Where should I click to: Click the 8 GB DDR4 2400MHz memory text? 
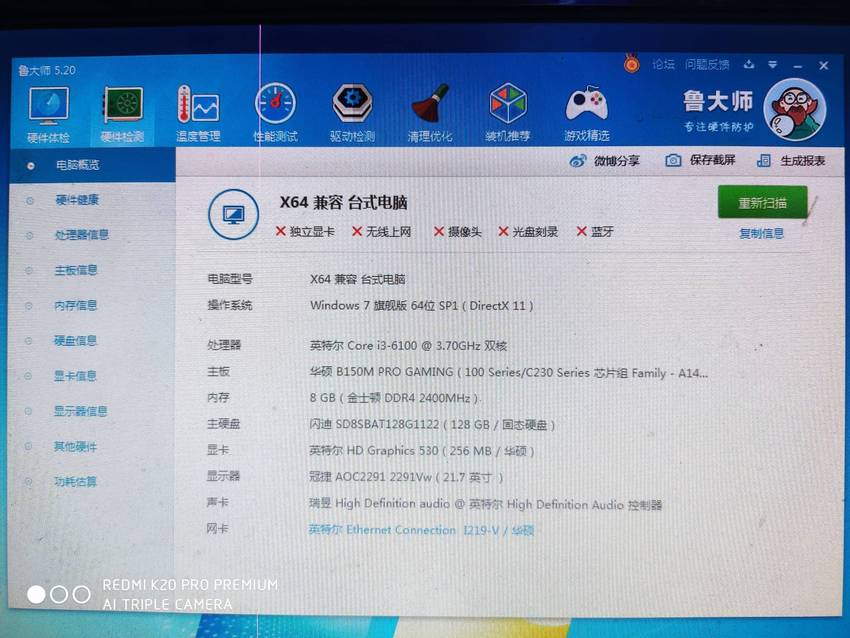(x=394, y=398)
